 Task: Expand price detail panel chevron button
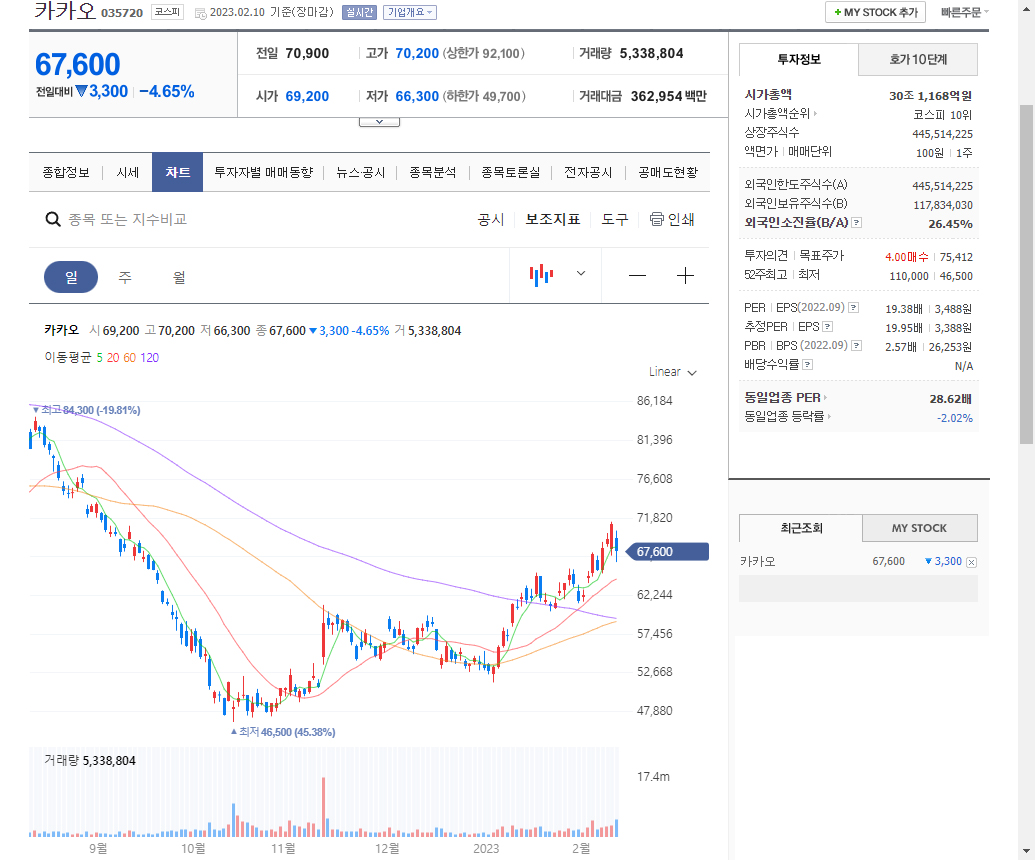coord(379,121)
